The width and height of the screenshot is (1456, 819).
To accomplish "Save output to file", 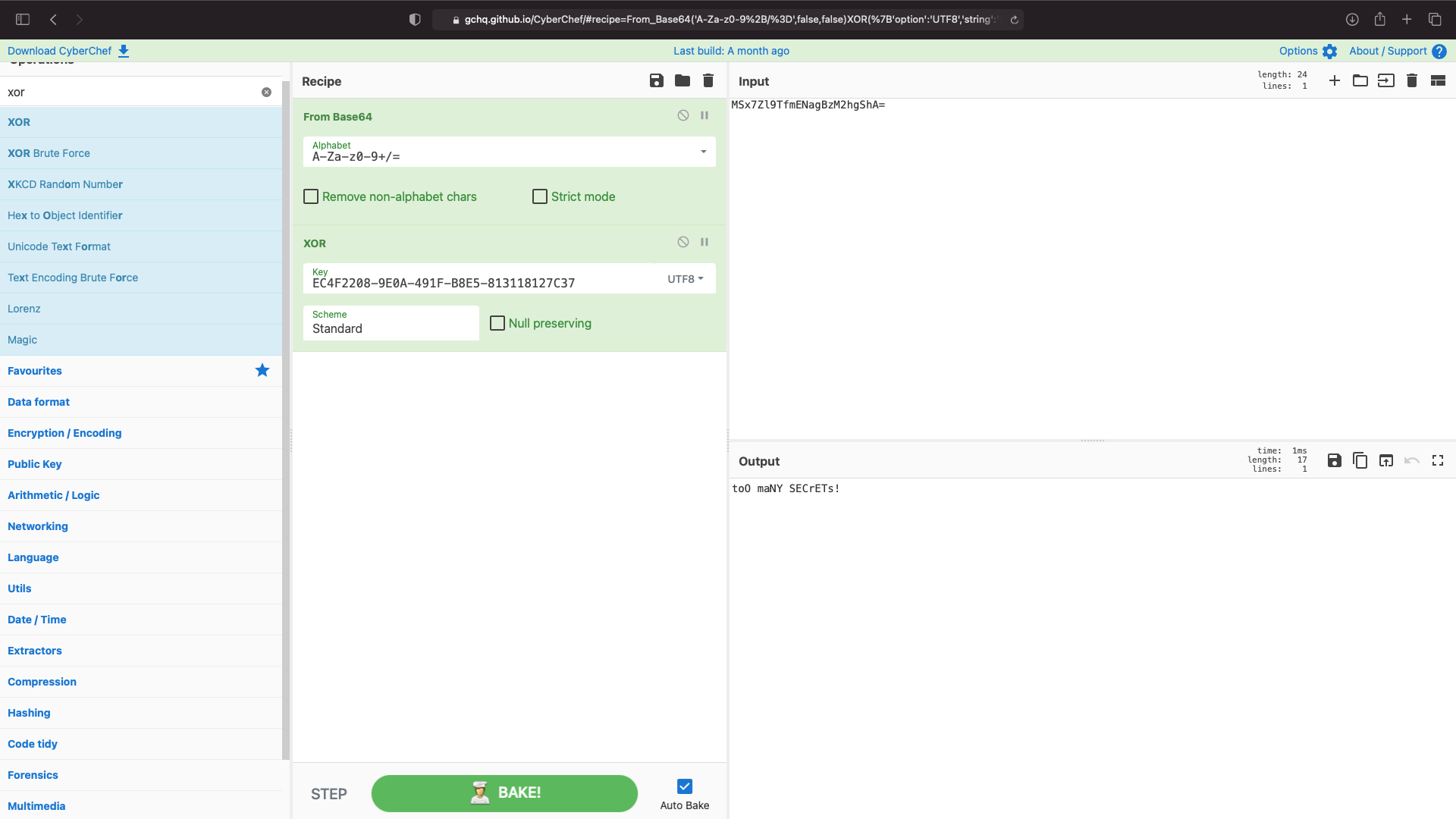I will [x=1335, y=460].
